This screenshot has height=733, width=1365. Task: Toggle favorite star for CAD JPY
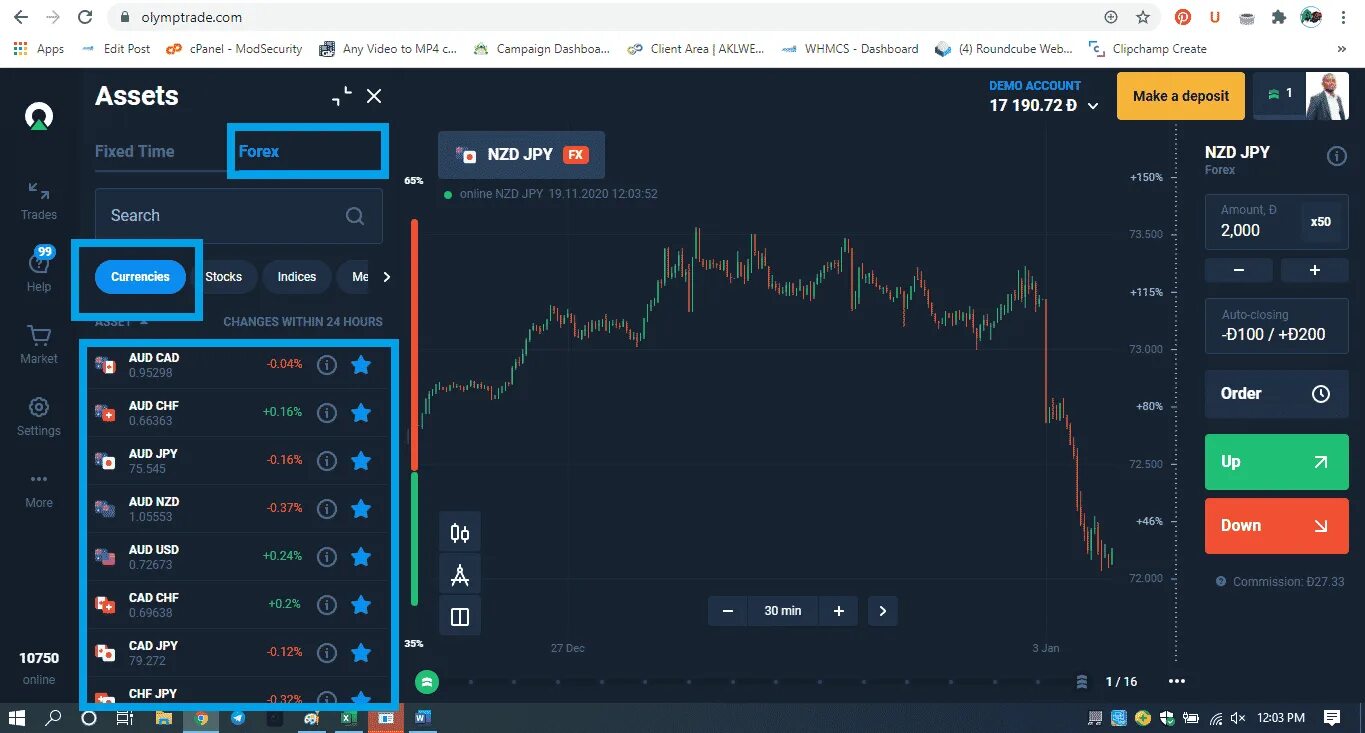click(361, 653)
